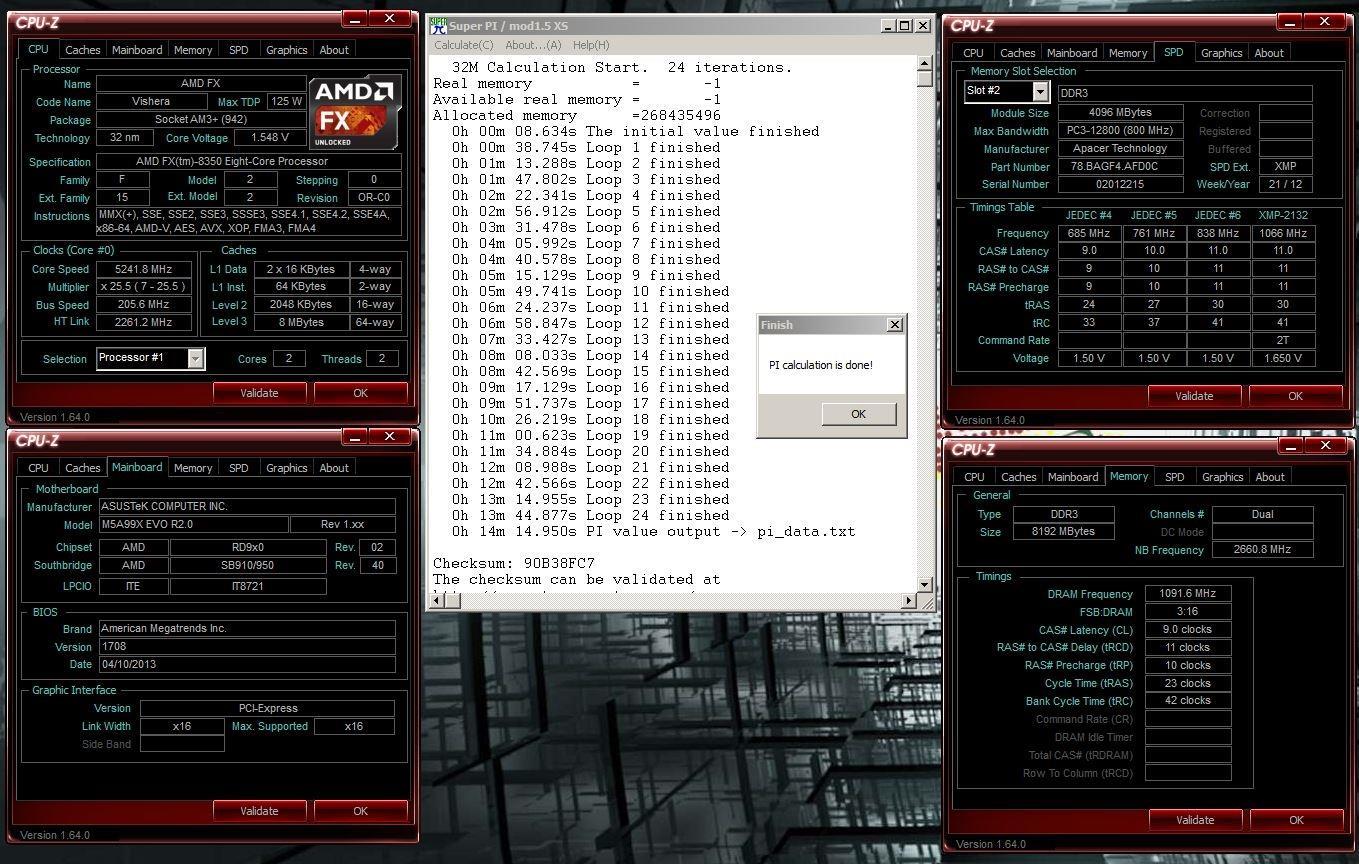Open the Slot #2 memory slot dropdown
This screenshot has height=864, width=1359.
pyautogui.click(x=1040, y=91)
